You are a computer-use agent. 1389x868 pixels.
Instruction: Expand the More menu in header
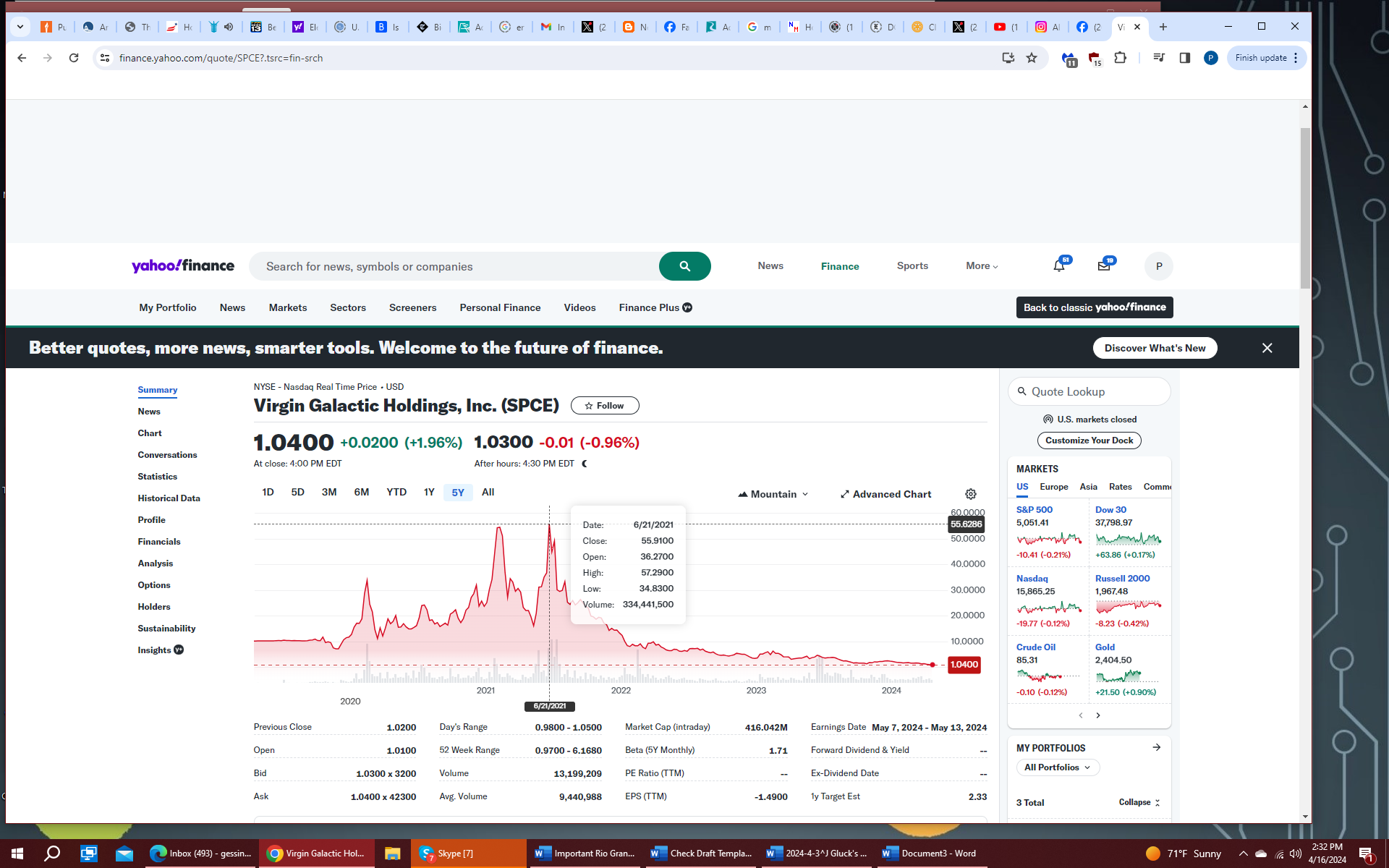982,266
